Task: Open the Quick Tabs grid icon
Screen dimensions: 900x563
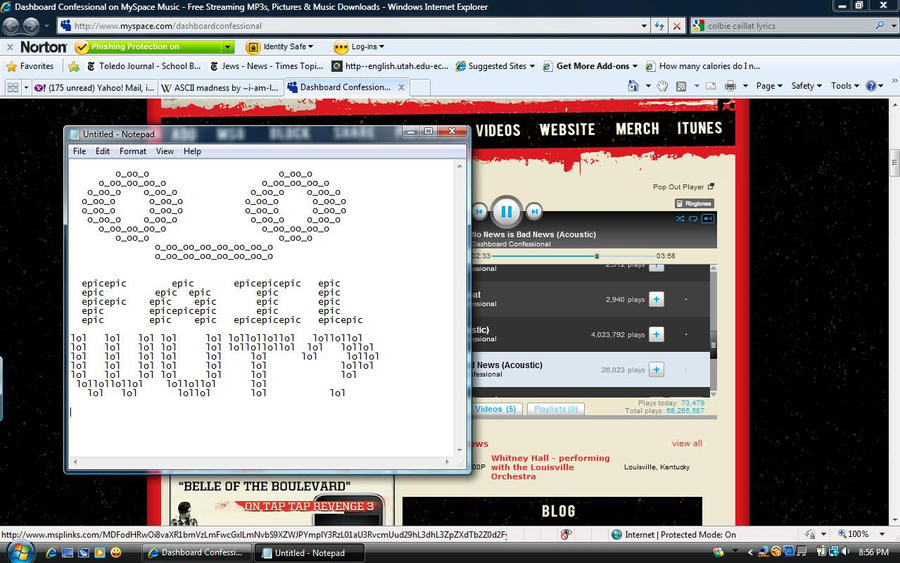Action: [12, 87]
